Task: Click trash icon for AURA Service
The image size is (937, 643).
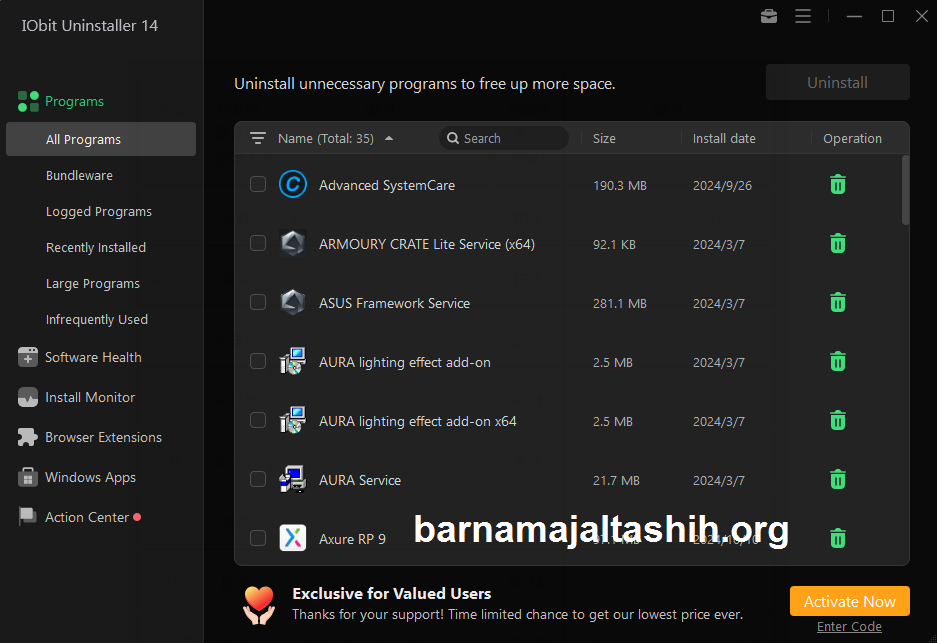Action: [x=838, y=479]
